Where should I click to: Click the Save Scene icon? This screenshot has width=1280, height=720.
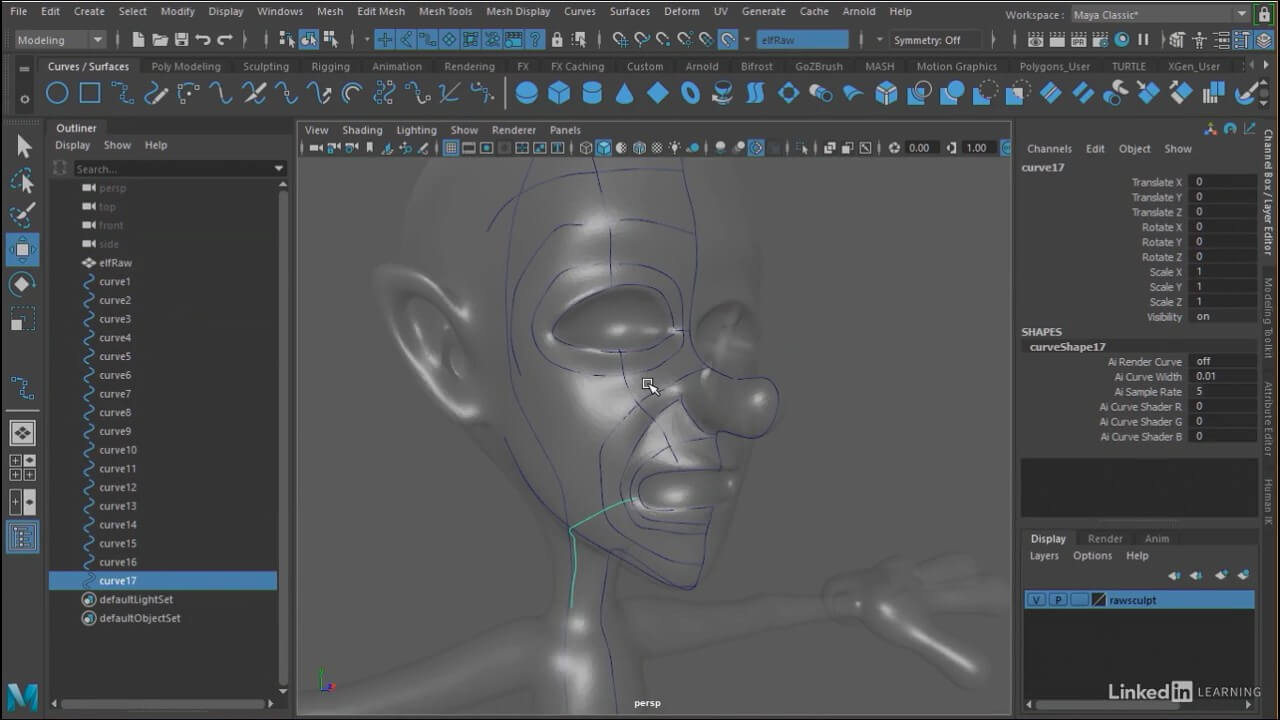(x=181, y=40)
